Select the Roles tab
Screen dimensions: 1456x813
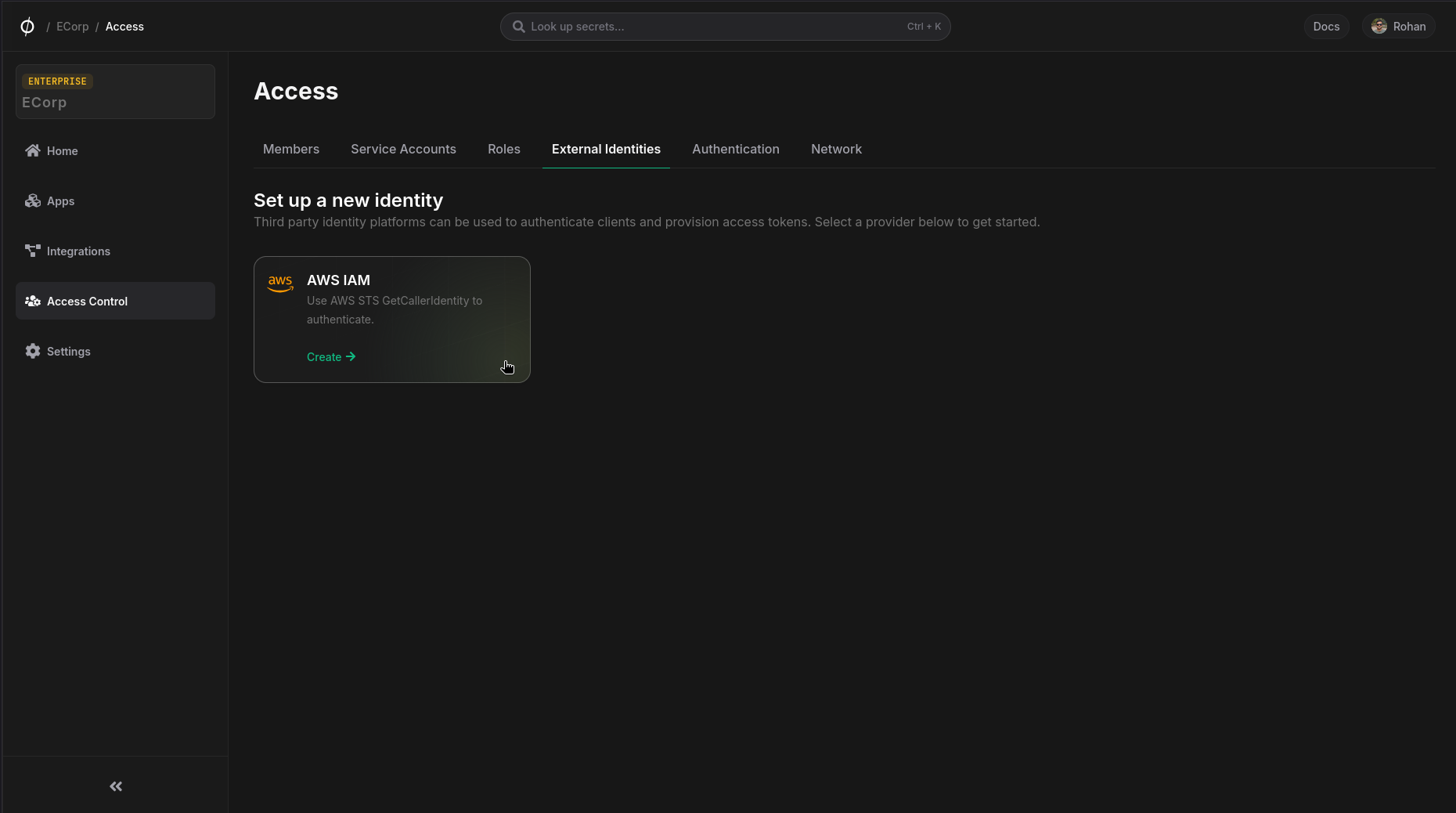coord(504,149)
